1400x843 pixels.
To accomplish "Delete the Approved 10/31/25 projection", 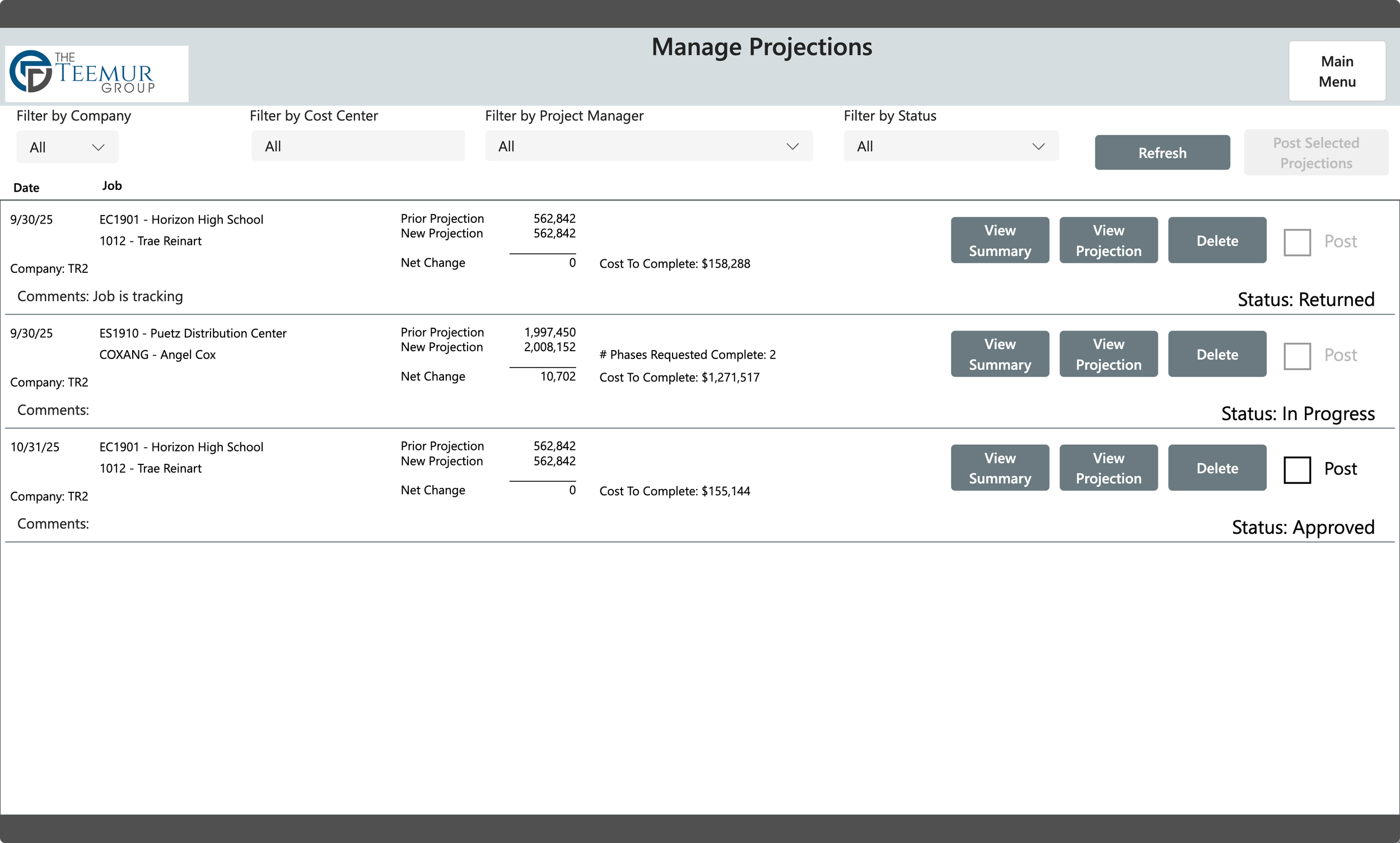I will [x=1216, y=468].
